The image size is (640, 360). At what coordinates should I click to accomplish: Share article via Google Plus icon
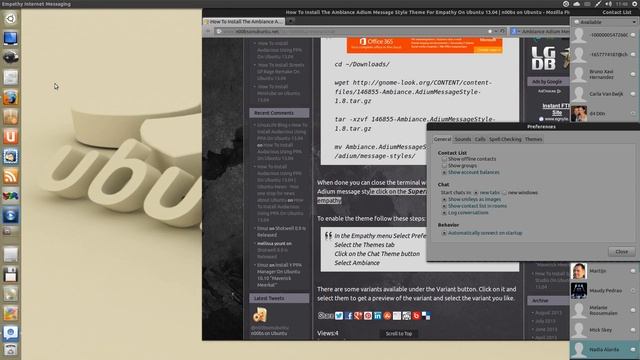[358, 316]
